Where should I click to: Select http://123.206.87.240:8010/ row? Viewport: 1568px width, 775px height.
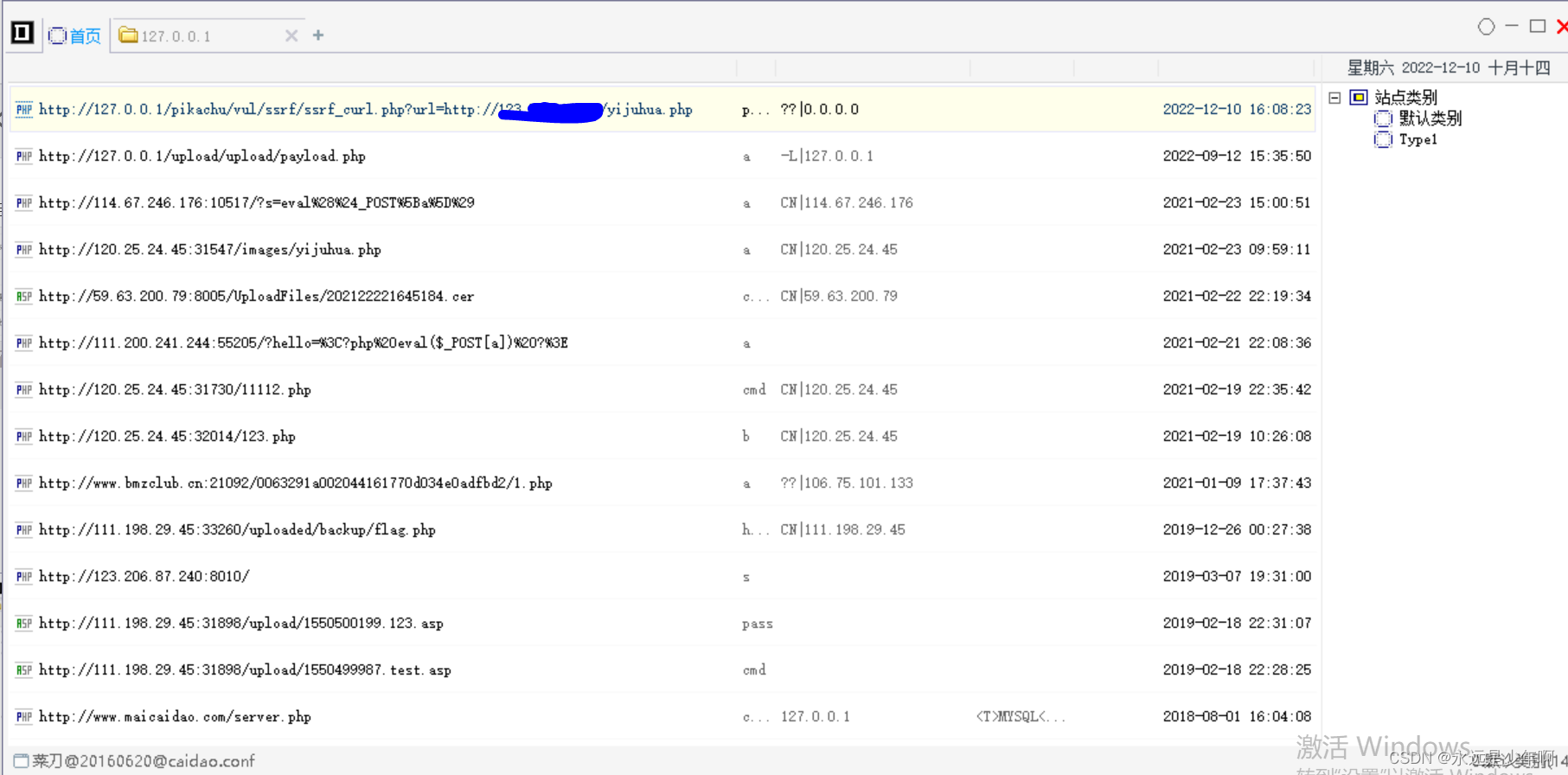(x=662, y=576)
